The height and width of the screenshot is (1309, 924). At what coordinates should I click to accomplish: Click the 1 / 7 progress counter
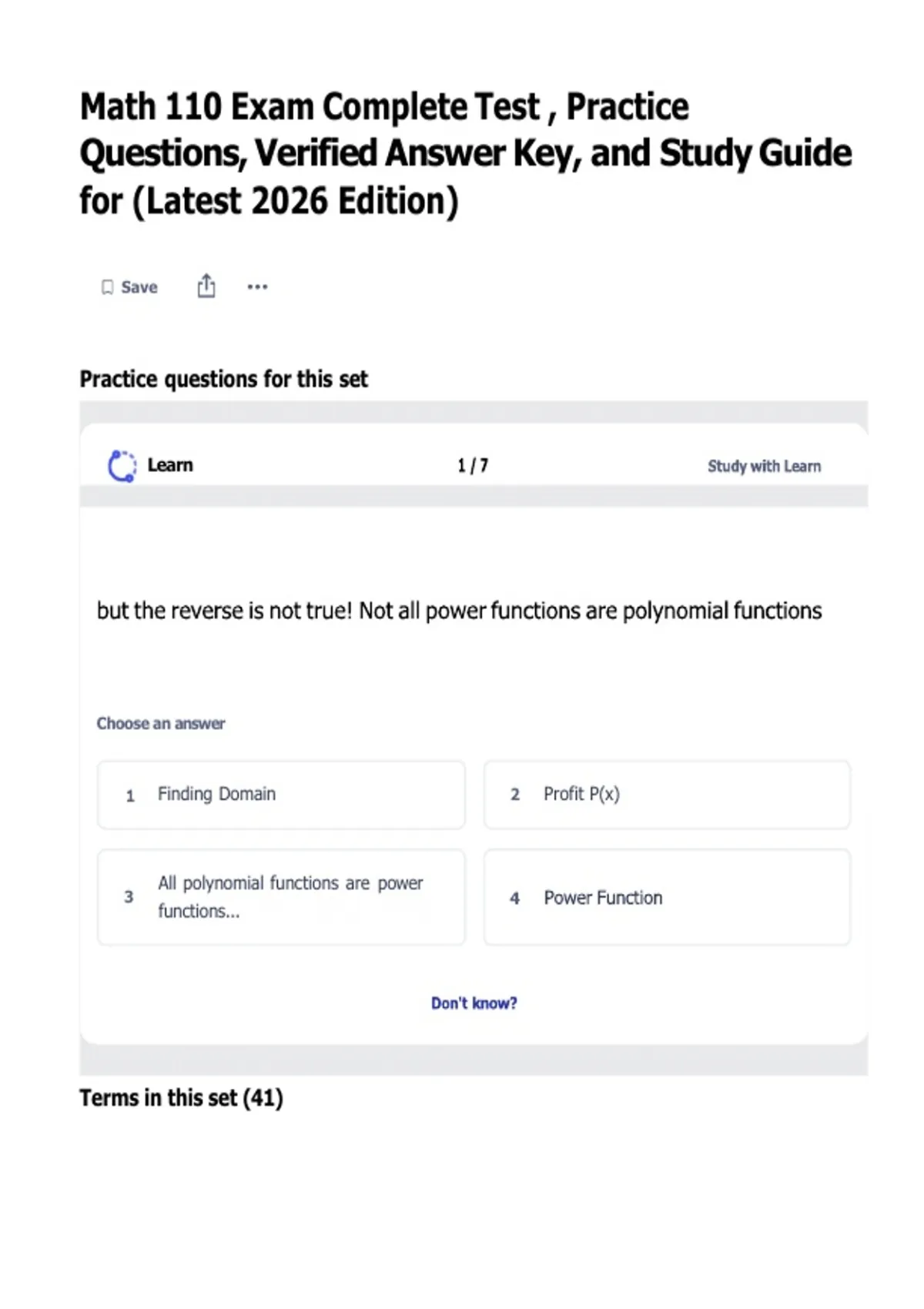pyautogui.click(x=473, y=466)
